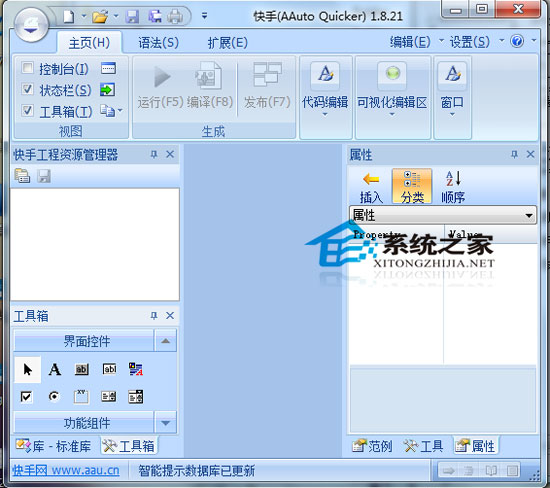Click the console window icon beside 控制台
Image resolution: width=550 pixels, height=488 pixels.
pyautogui.click(x=108, y=68)
